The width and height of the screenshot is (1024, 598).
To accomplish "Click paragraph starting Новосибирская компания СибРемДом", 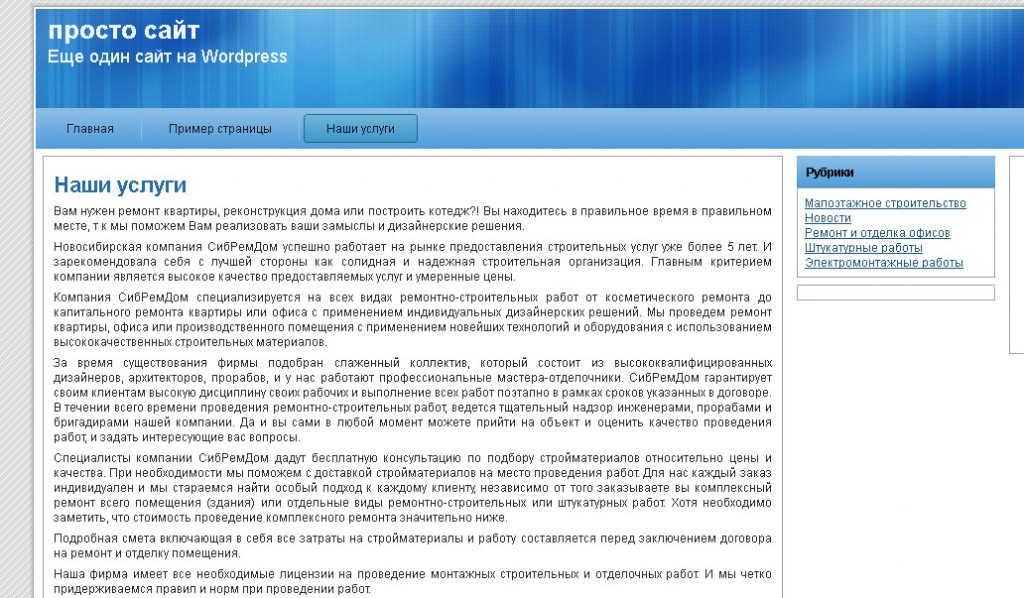I will 413,262.
